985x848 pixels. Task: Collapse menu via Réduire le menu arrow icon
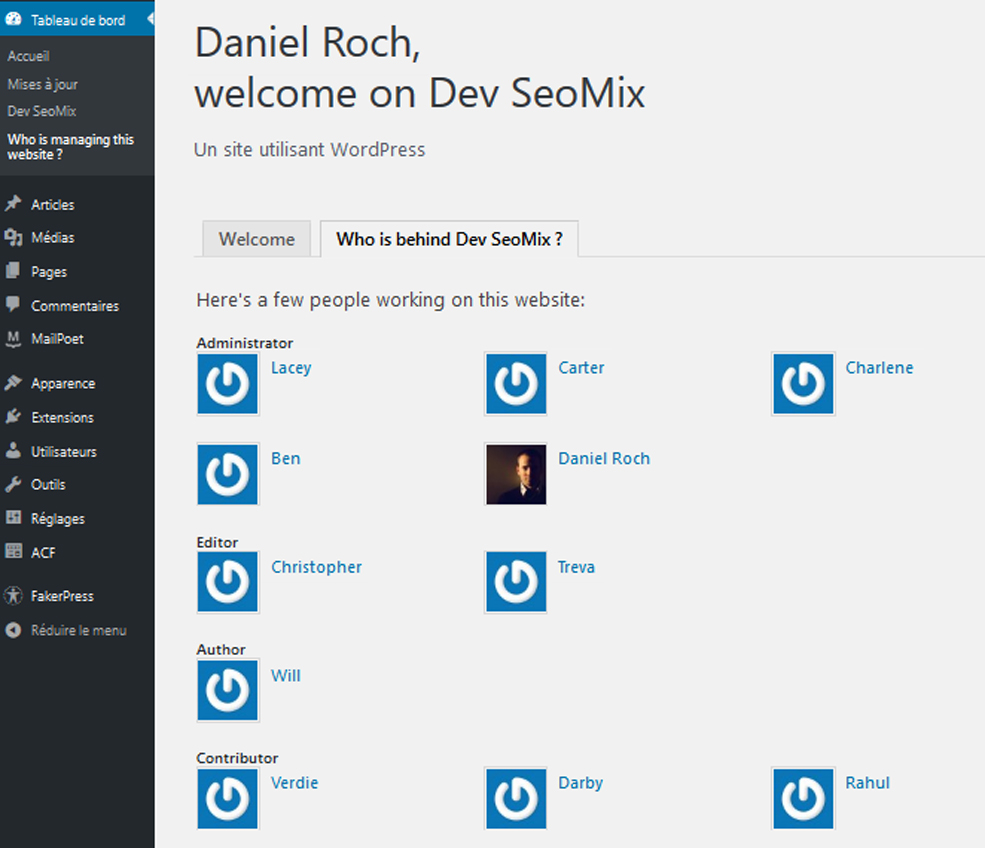(13, 630)
